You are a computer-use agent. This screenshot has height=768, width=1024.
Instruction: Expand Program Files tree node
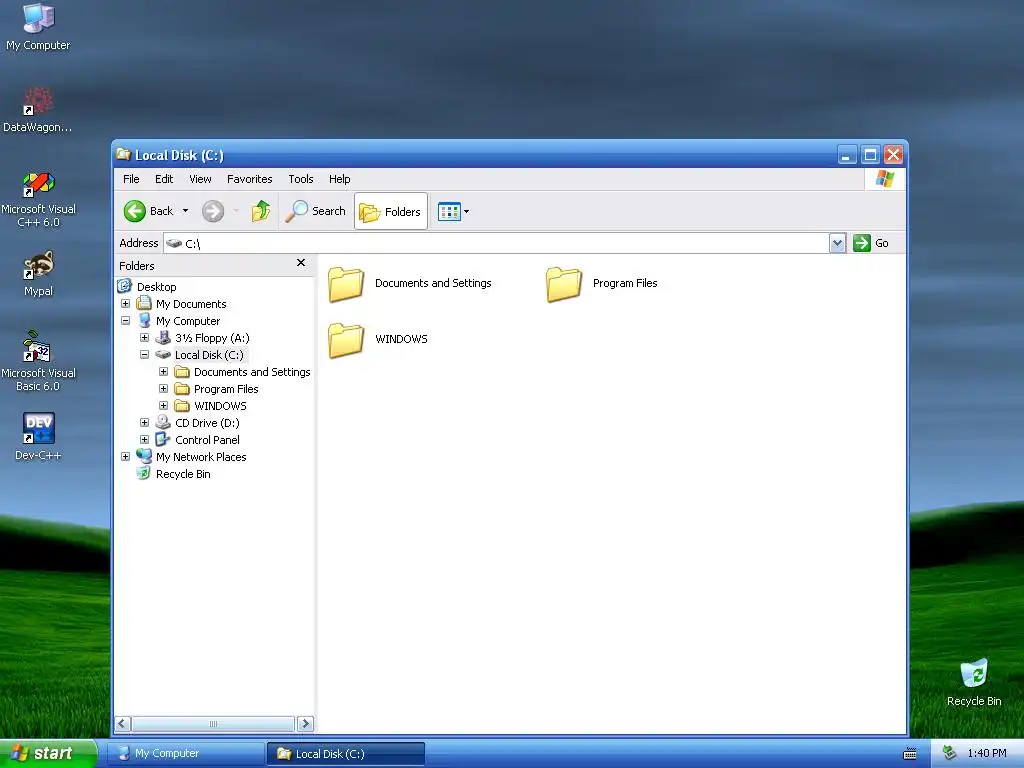click(163, 389)
